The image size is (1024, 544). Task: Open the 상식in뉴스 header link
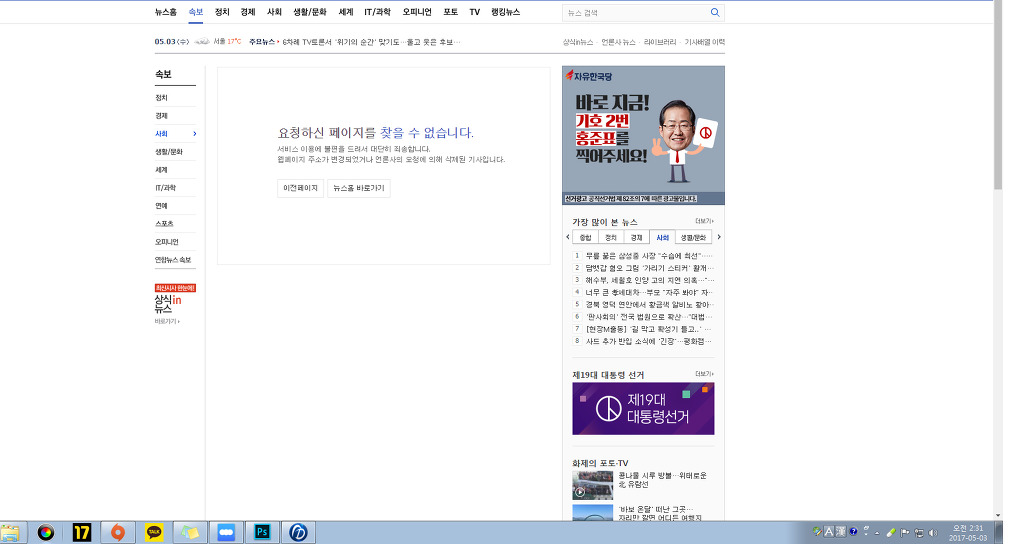[x=578, y=42]
